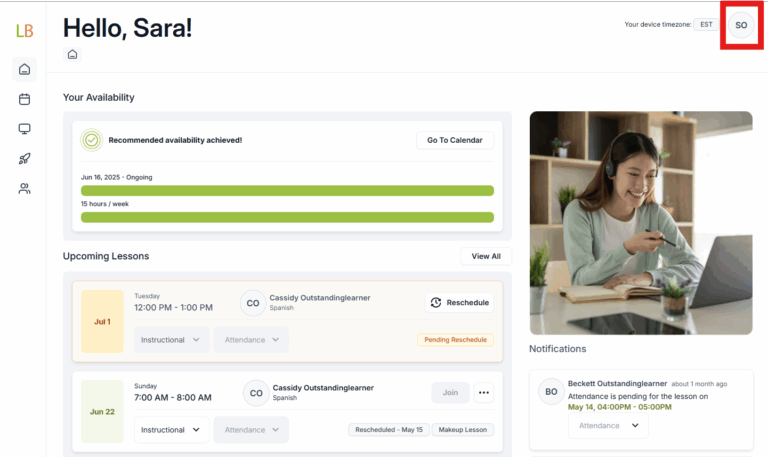
Task: Open the users sidebar icon
Action: pos(24,188)
